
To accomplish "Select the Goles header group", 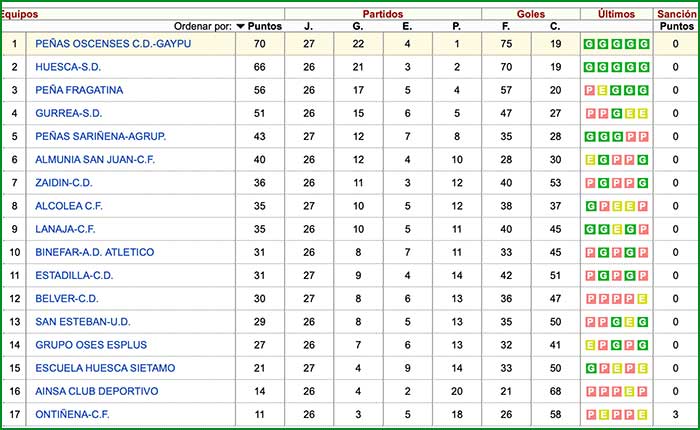I will pyautogui.click(x=530, y=13).
